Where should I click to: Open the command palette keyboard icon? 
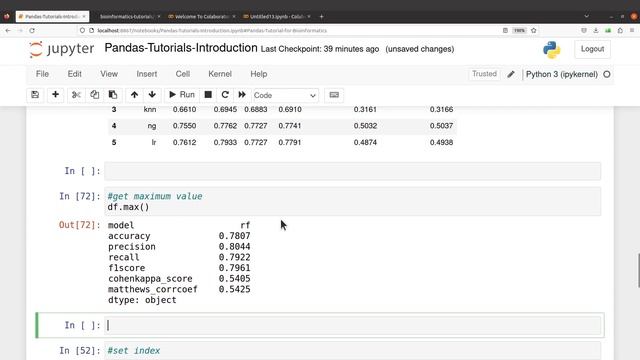tap(334, 95)
